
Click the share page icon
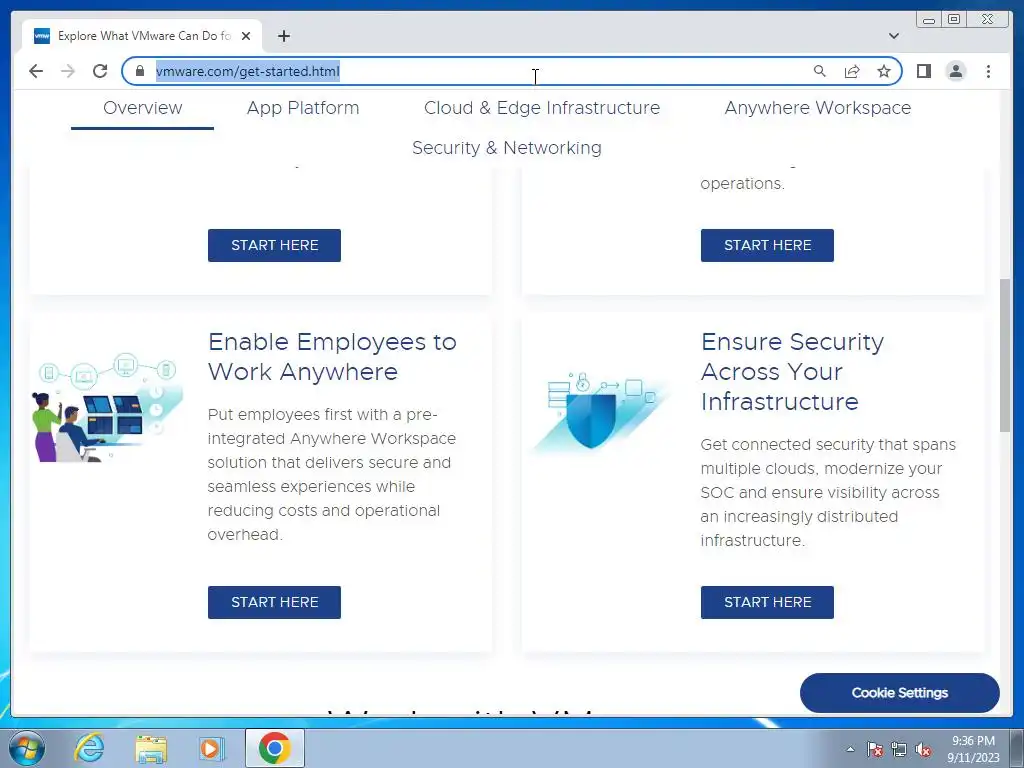[852, 71]
